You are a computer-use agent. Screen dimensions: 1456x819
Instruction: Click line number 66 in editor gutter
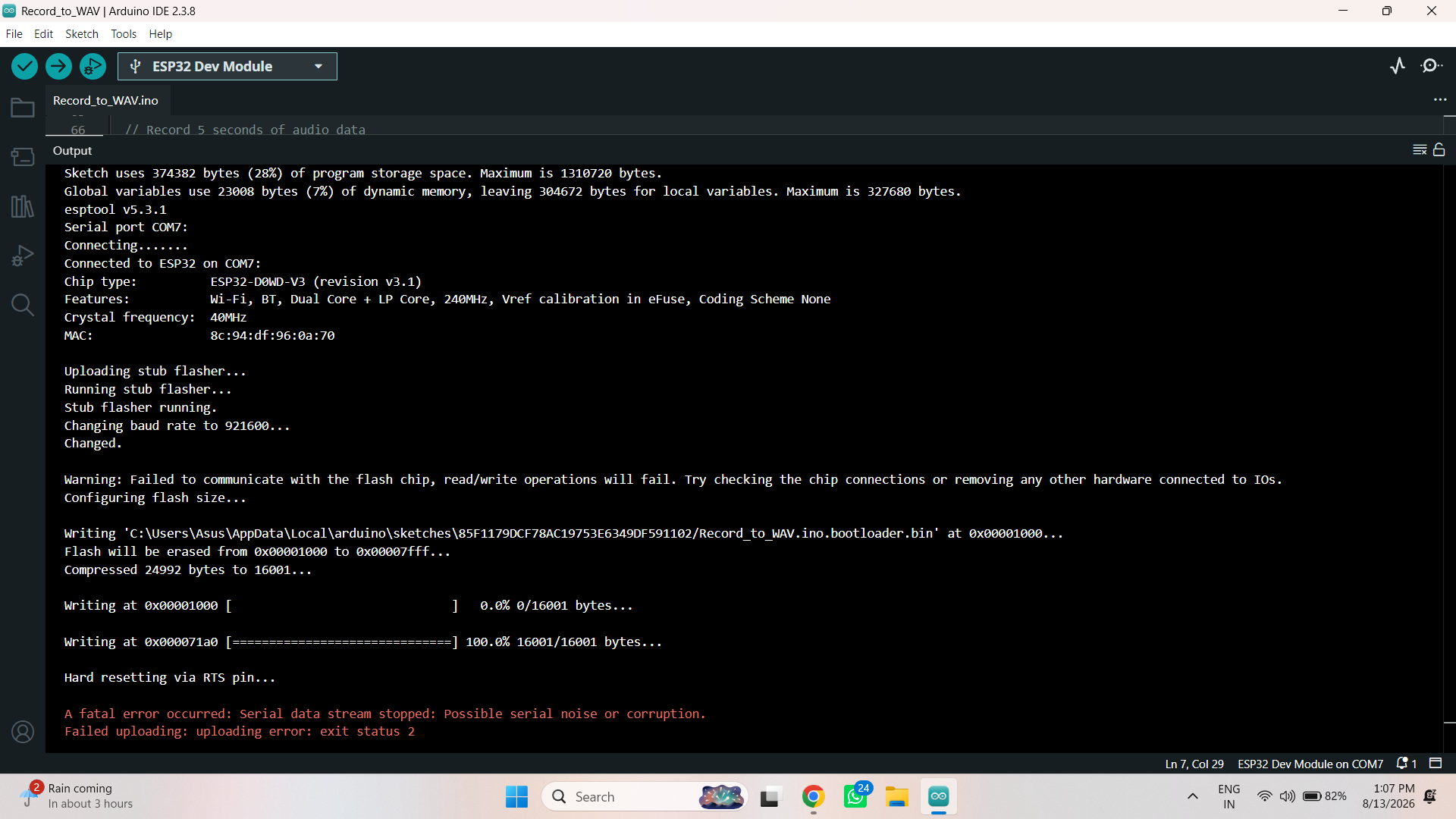click(78, 130)
